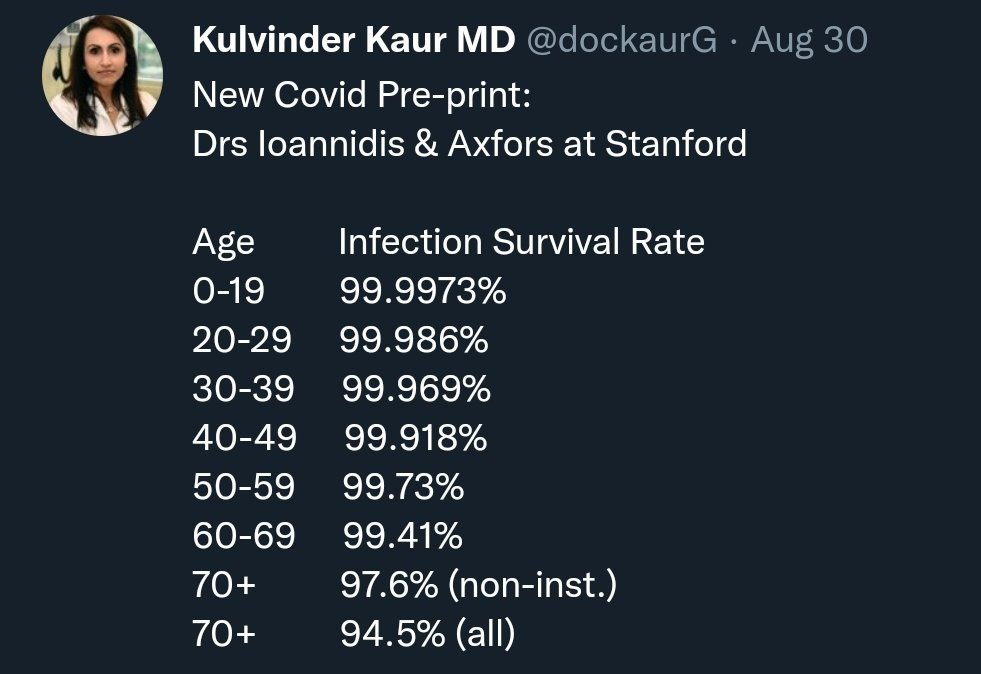
Task: Click the "Drs Ioannidis & Axfors at Stanford" line
Action: [469, 144]
